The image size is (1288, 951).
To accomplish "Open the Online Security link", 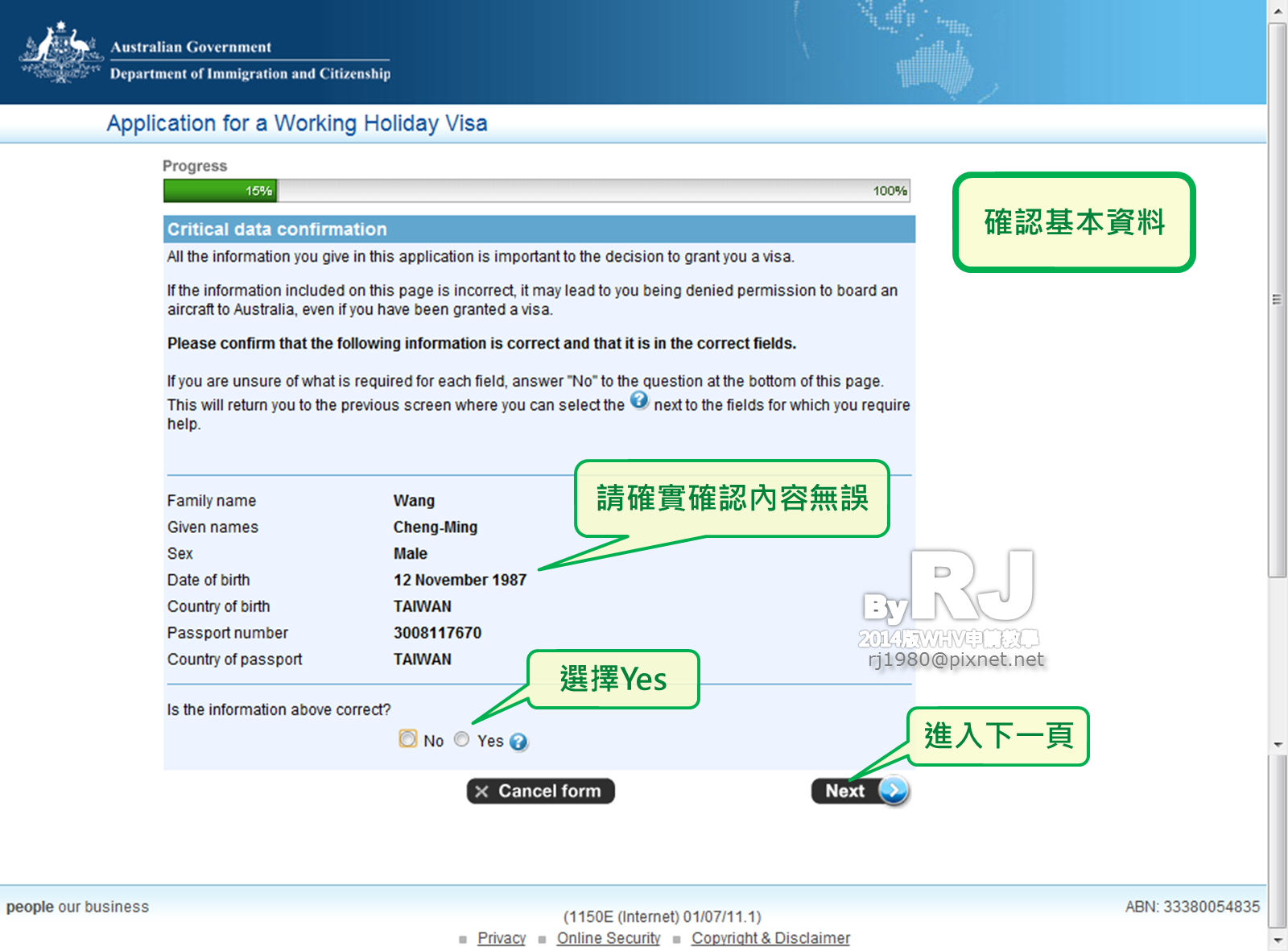I will (609, 938).
